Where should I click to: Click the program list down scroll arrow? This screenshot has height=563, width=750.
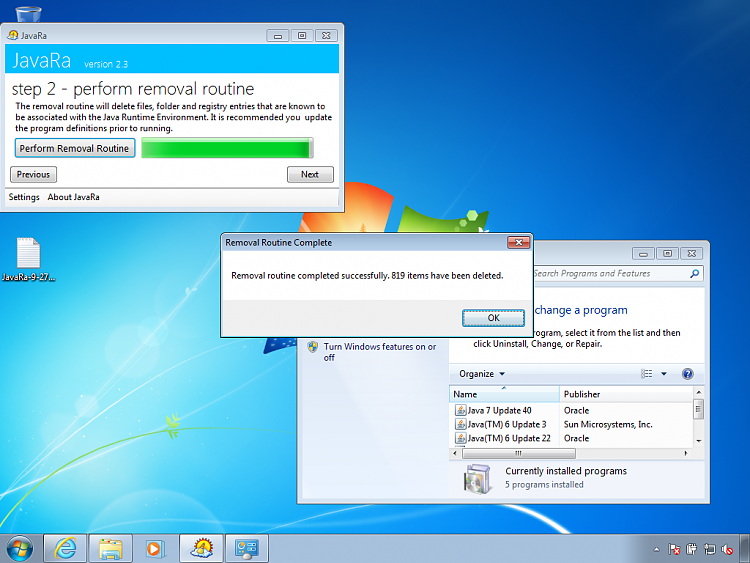tap(699, 441)
